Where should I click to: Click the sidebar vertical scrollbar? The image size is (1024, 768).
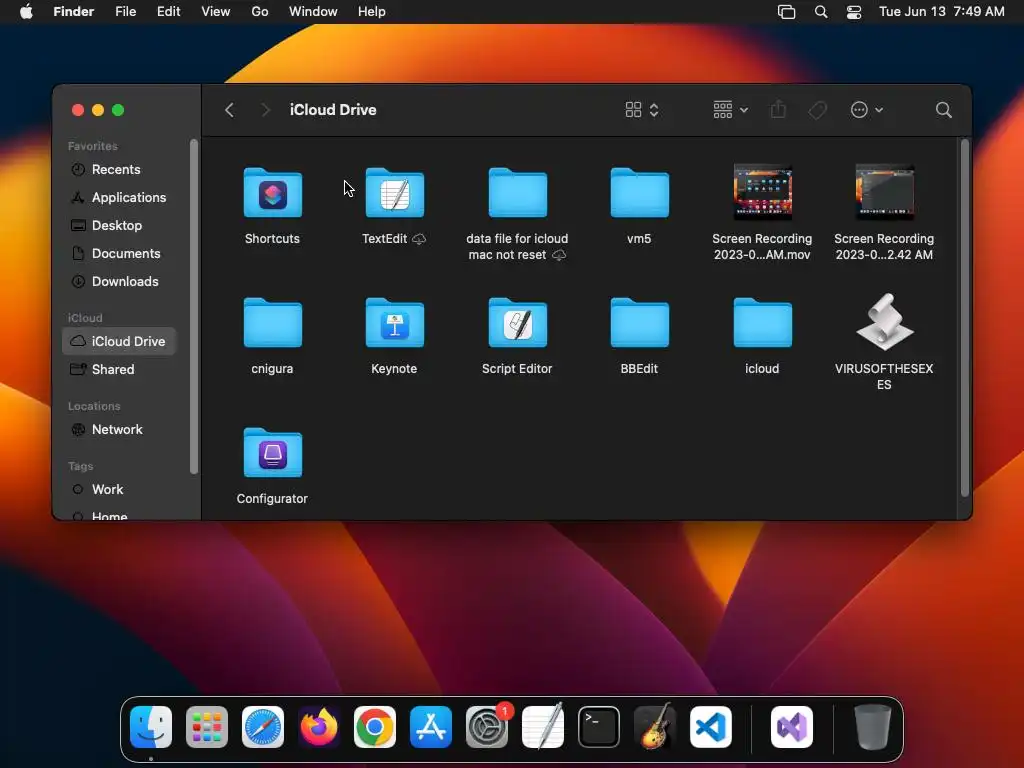point(193,306)
